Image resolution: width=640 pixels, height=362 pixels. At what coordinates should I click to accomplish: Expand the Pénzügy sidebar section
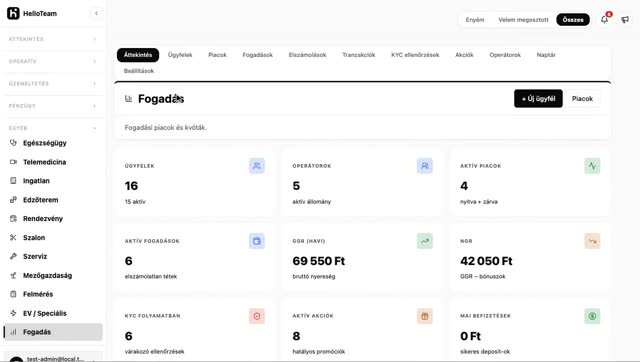click(52, 106)
